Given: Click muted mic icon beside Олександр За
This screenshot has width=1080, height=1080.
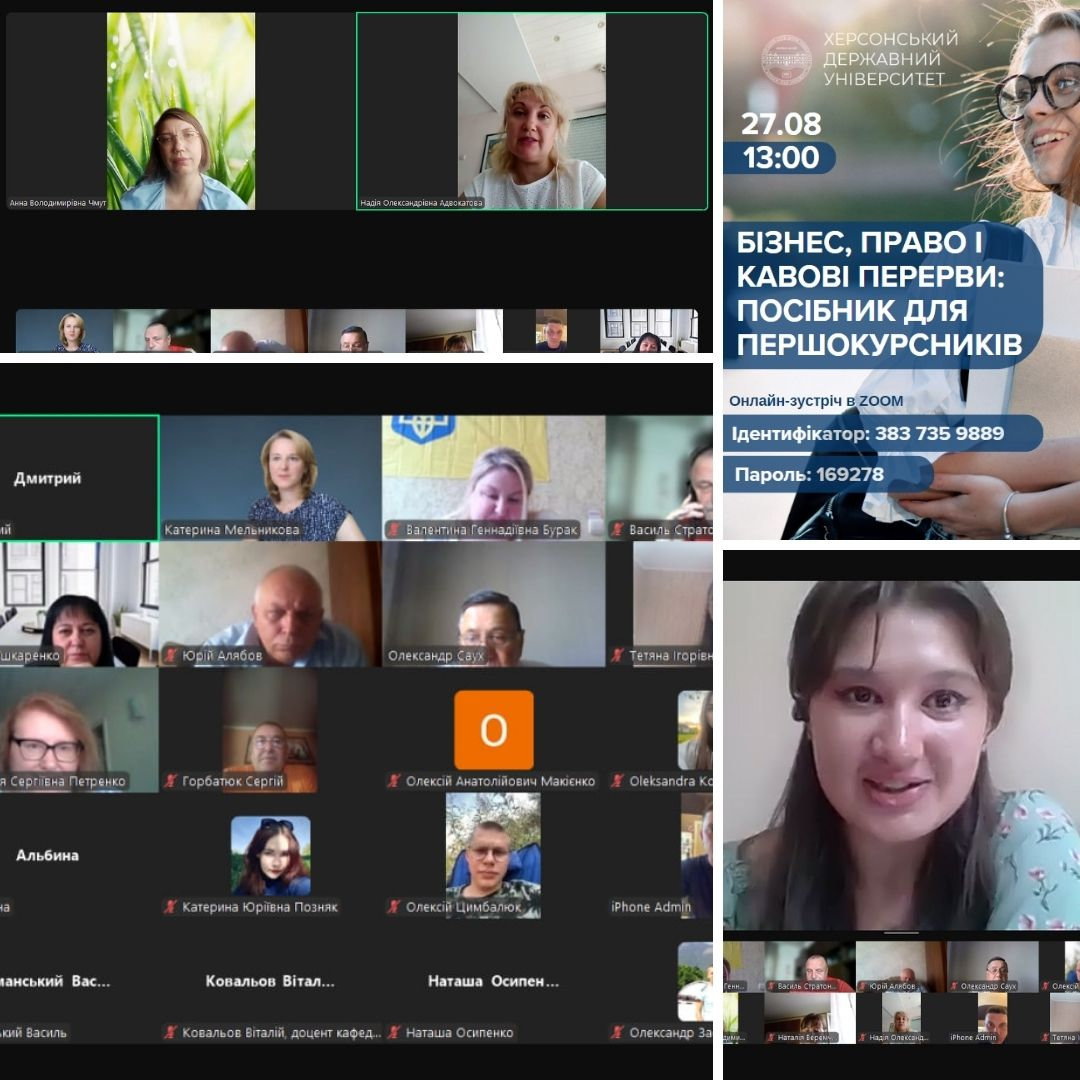Looking at the screenshot, I should pyautogui.click(x=618, y=1032).
